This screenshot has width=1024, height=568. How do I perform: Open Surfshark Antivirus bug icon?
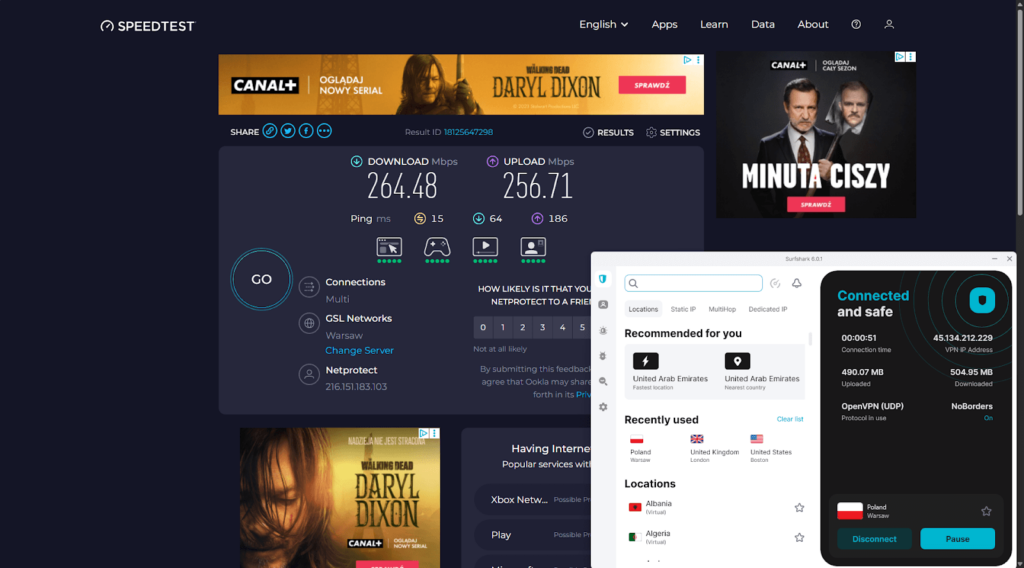(x=603, y=356)
